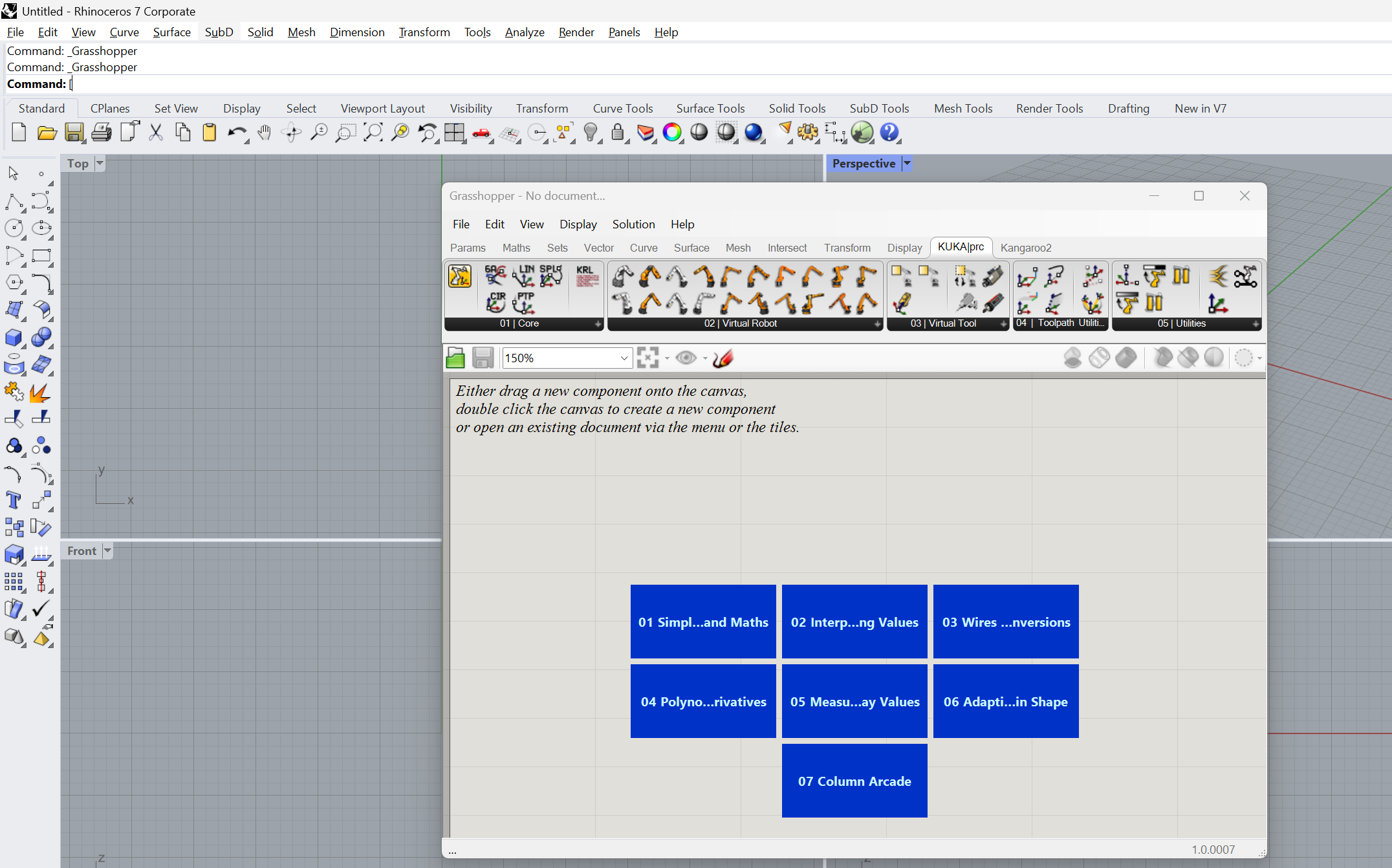
Task: Click the 6AC axis movement component
Action: 496,276
